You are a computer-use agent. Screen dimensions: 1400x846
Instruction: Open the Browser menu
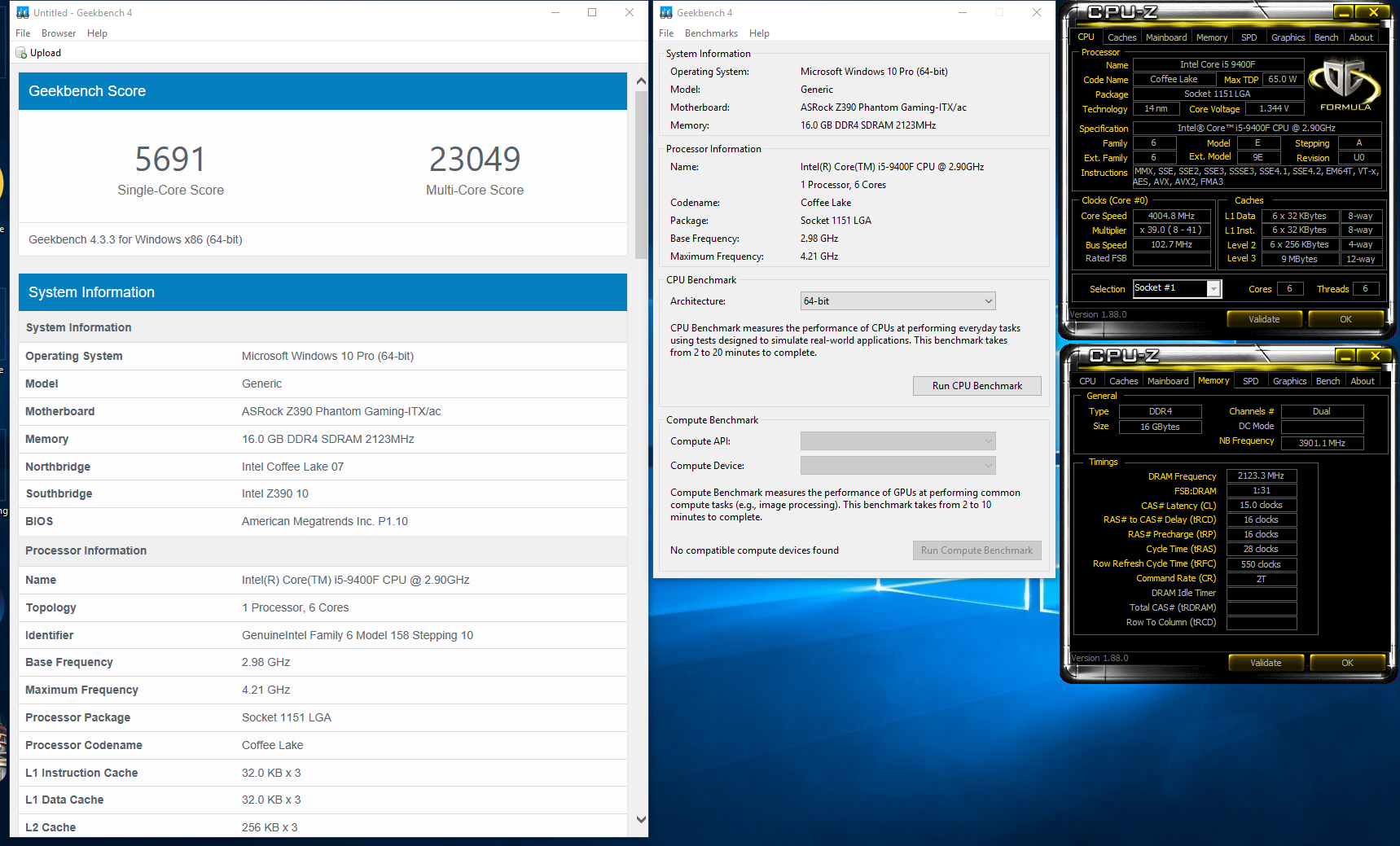(59, 33)
